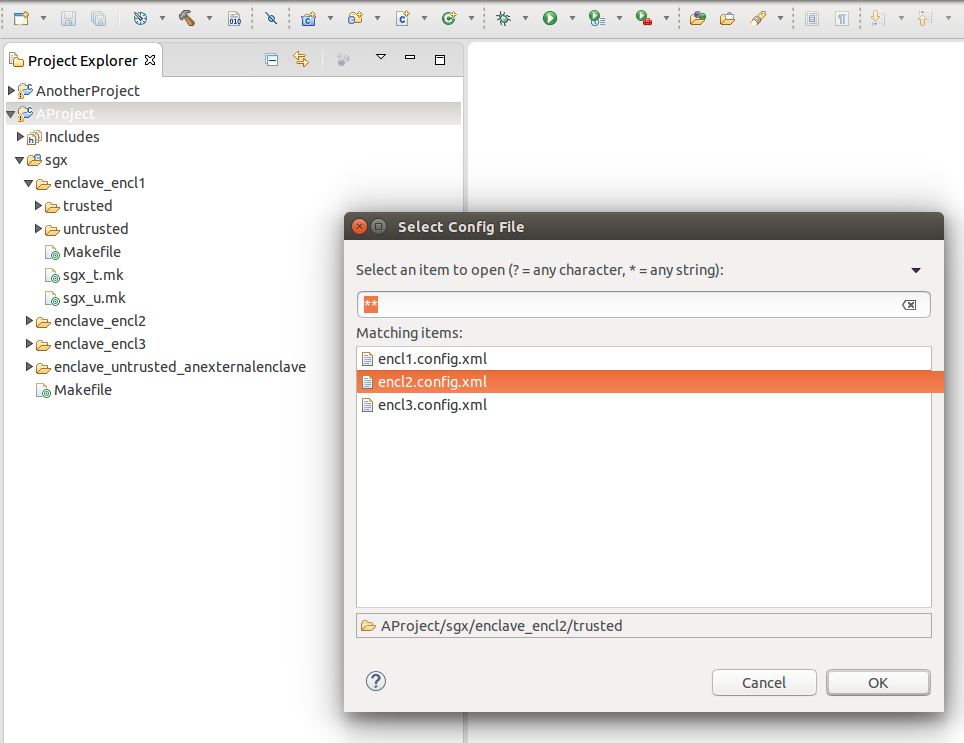
Task: Click the Debug bug icon
Action: (x=503, y=18)
